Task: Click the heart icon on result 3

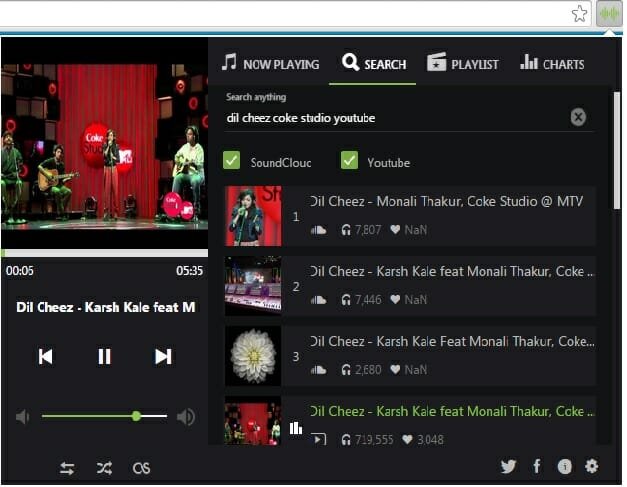Action: (395, 369)
